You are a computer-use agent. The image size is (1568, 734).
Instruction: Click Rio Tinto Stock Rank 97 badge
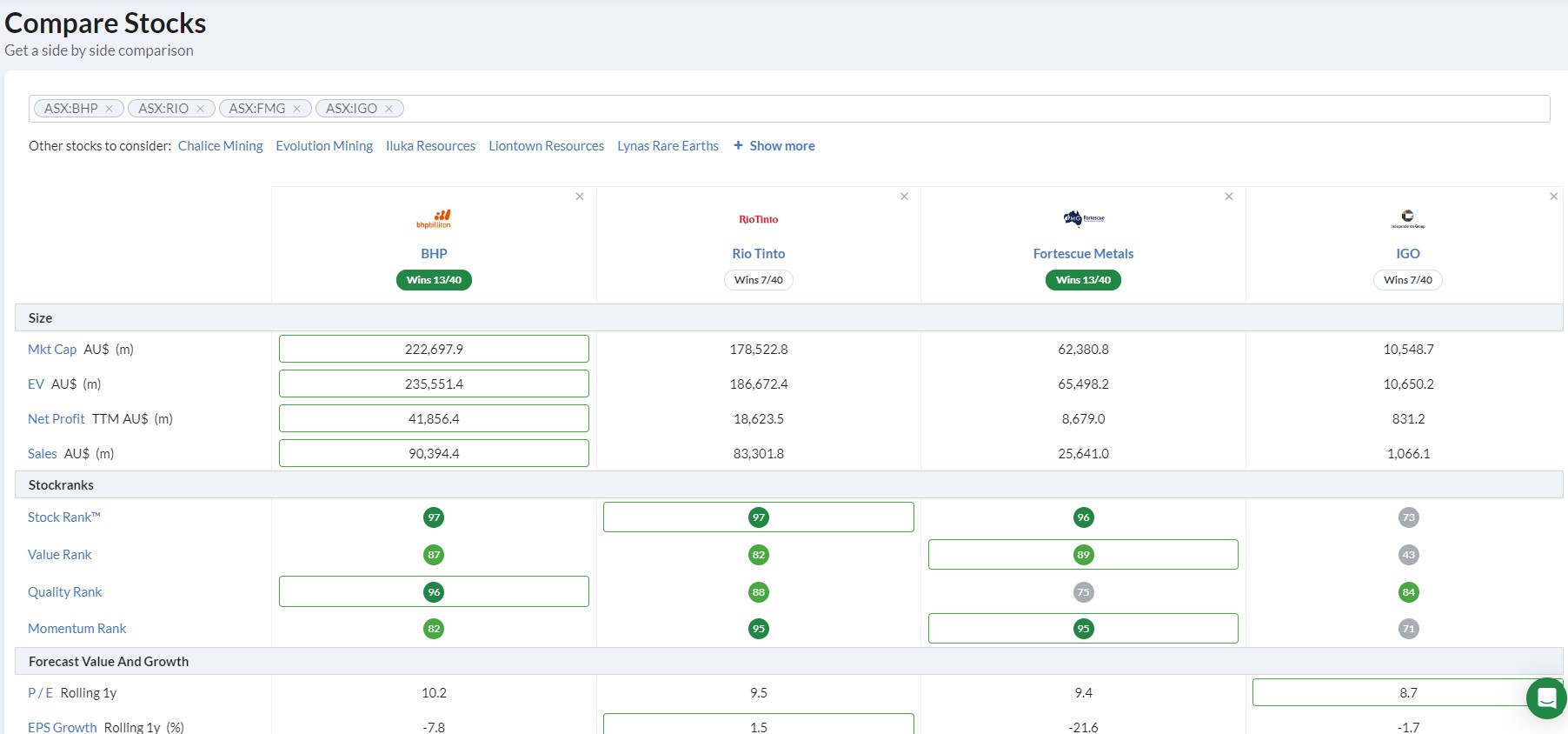(759, 517)
